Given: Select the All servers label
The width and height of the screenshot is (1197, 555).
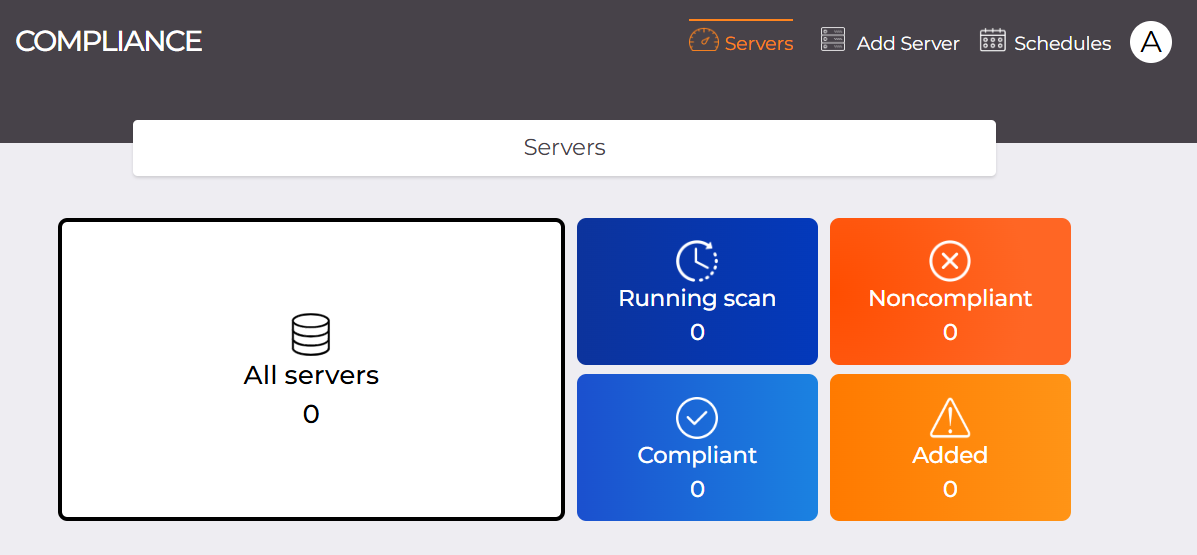Looking at the screenshot, I should [311, 376].
